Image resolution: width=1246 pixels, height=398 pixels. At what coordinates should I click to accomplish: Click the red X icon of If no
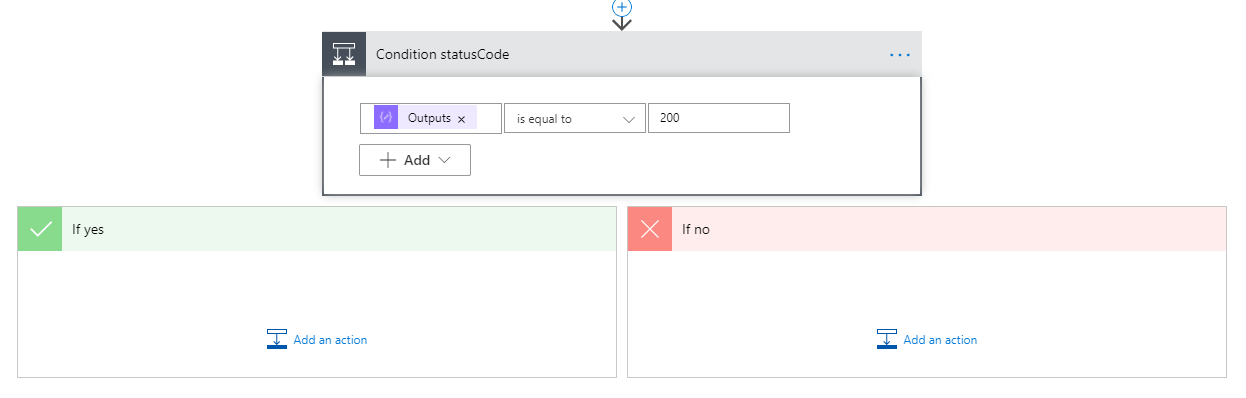650,229
